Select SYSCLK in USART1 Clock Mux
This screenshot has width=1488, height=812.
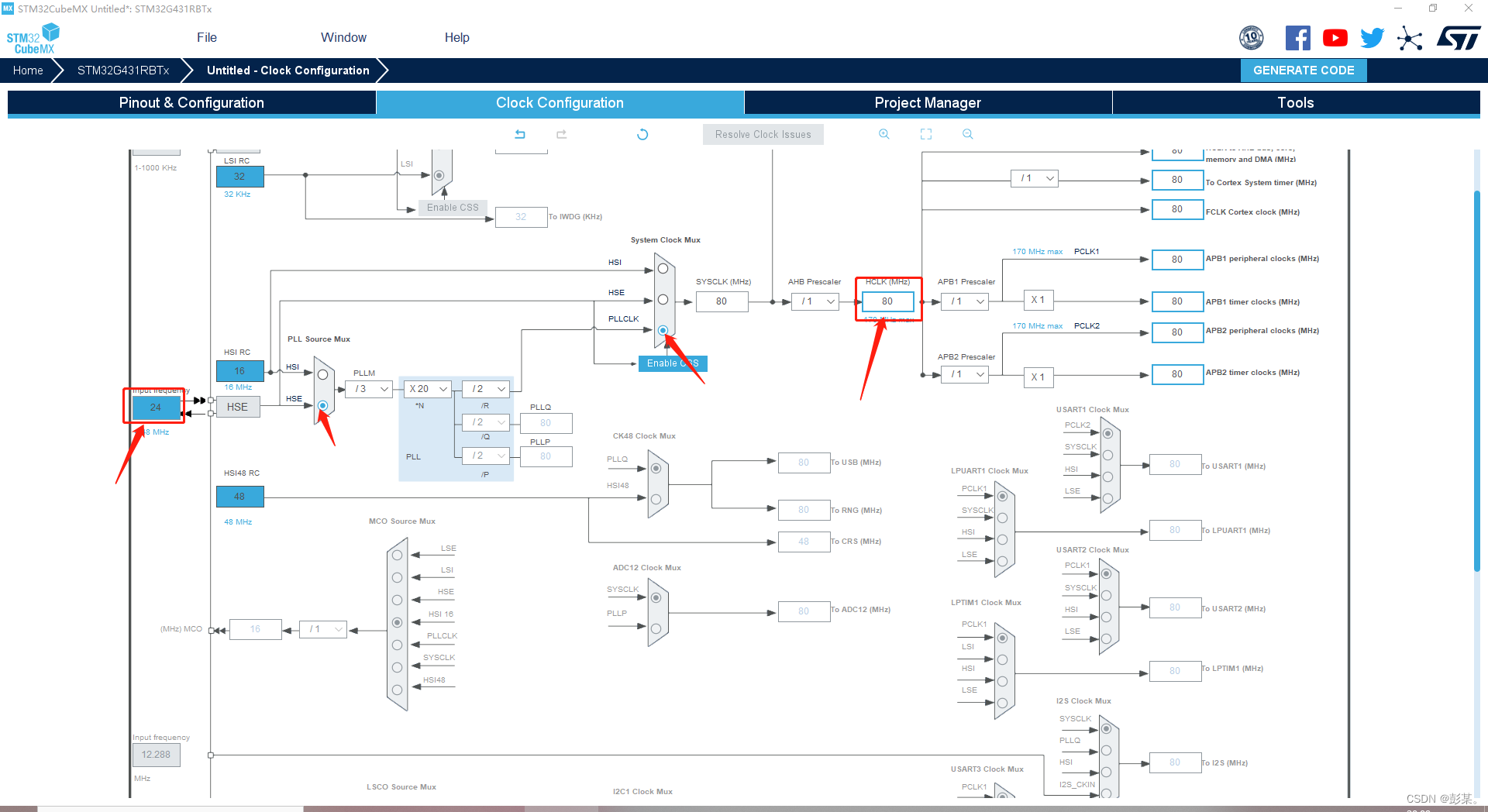[1107, 456]
